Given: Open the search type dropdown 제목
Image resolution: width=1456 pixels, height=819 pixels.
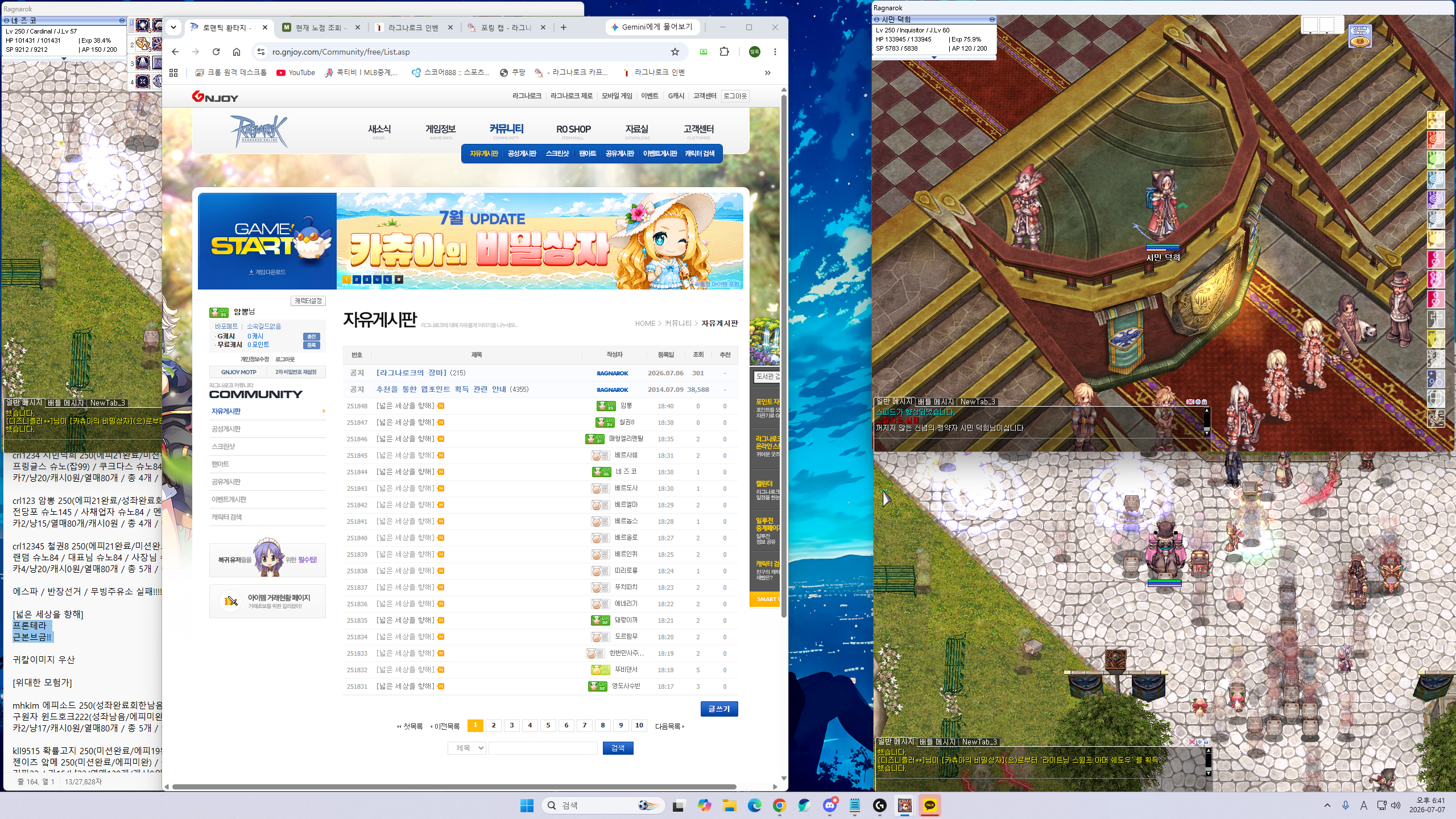Looking at the screenshot, I should click(467, 748).
